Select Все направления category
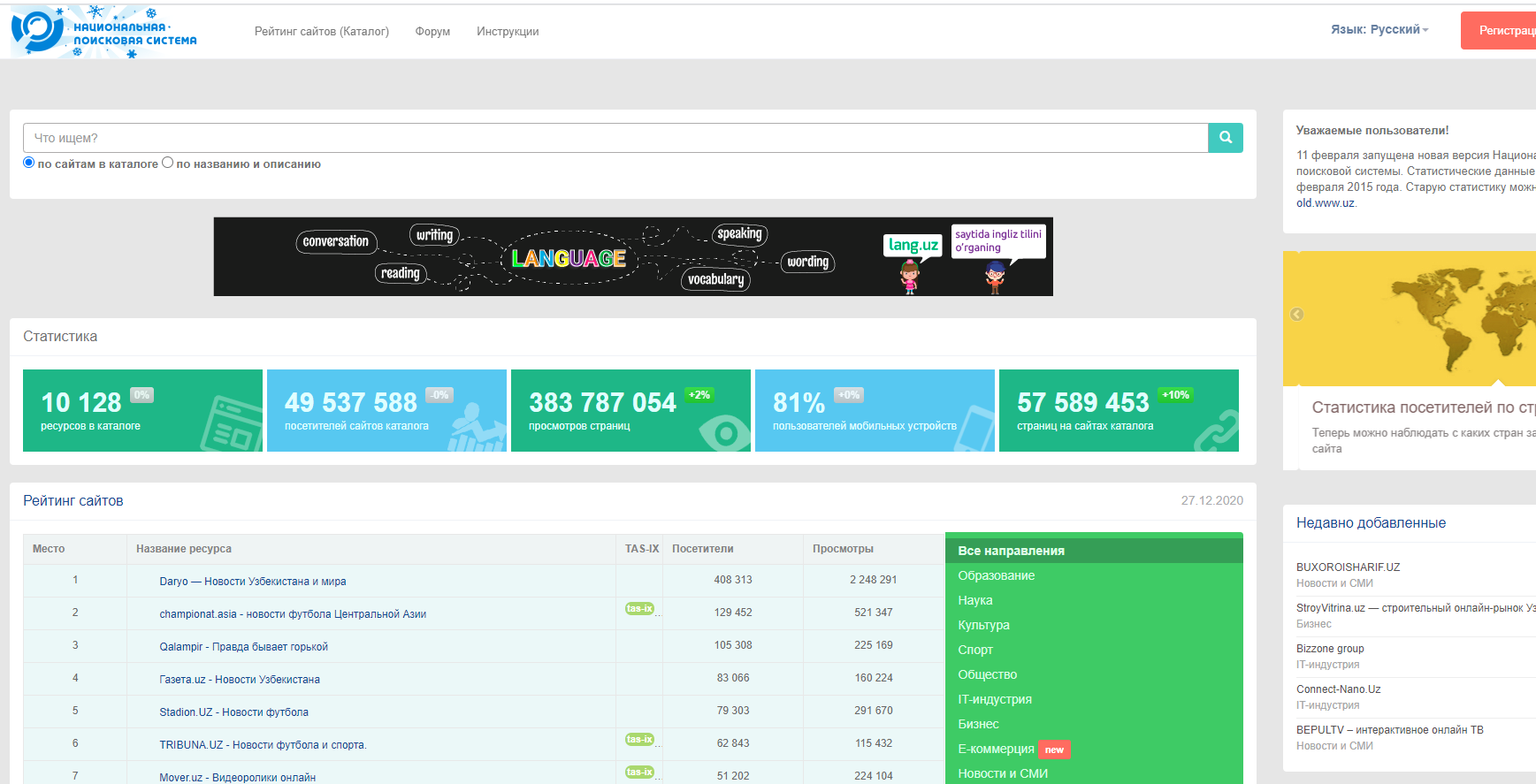The height and width of the screenshot is (784, 1536). 1094,551
